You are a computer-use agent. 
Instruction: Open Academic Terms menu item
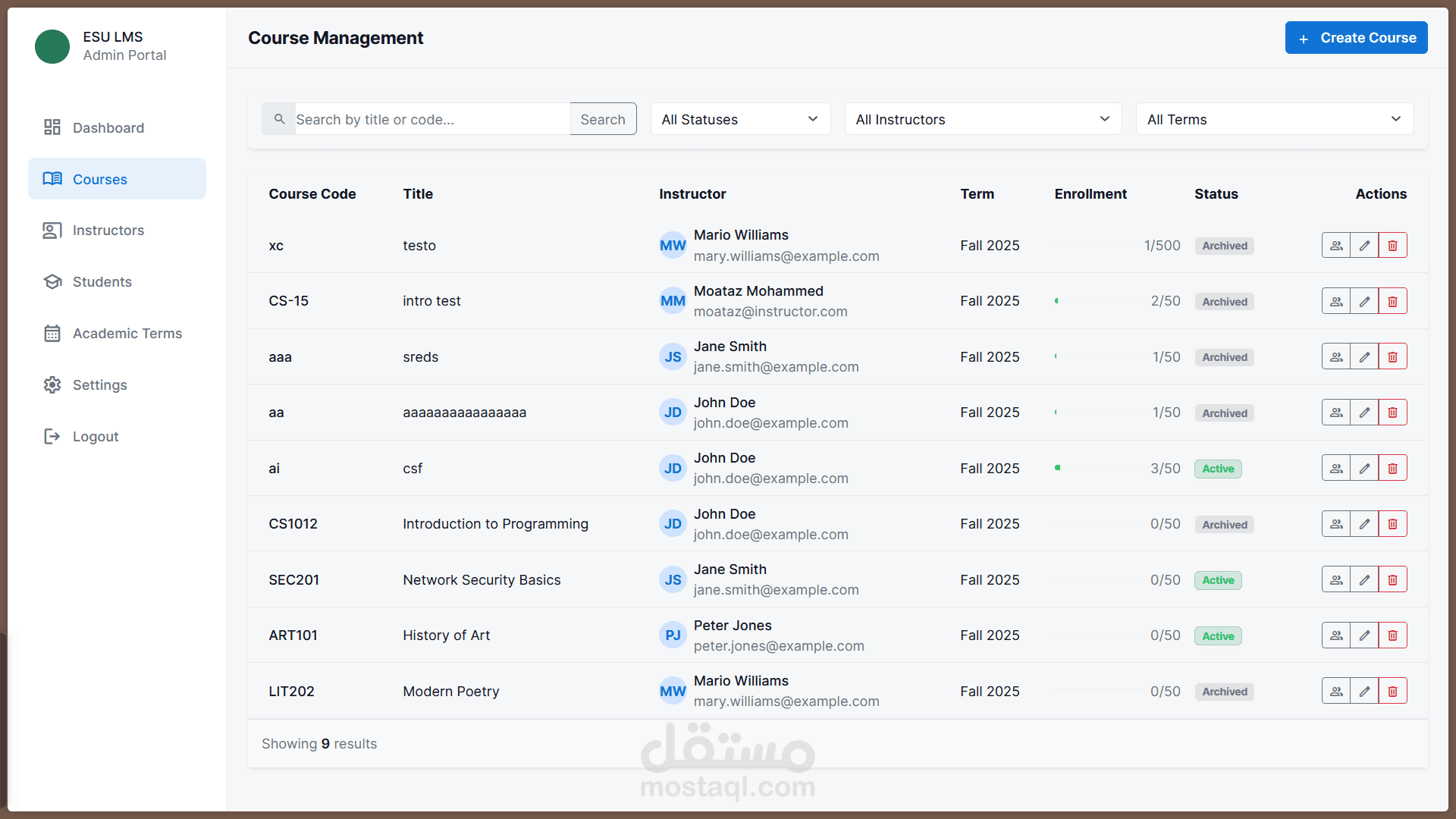coord(127,334)
